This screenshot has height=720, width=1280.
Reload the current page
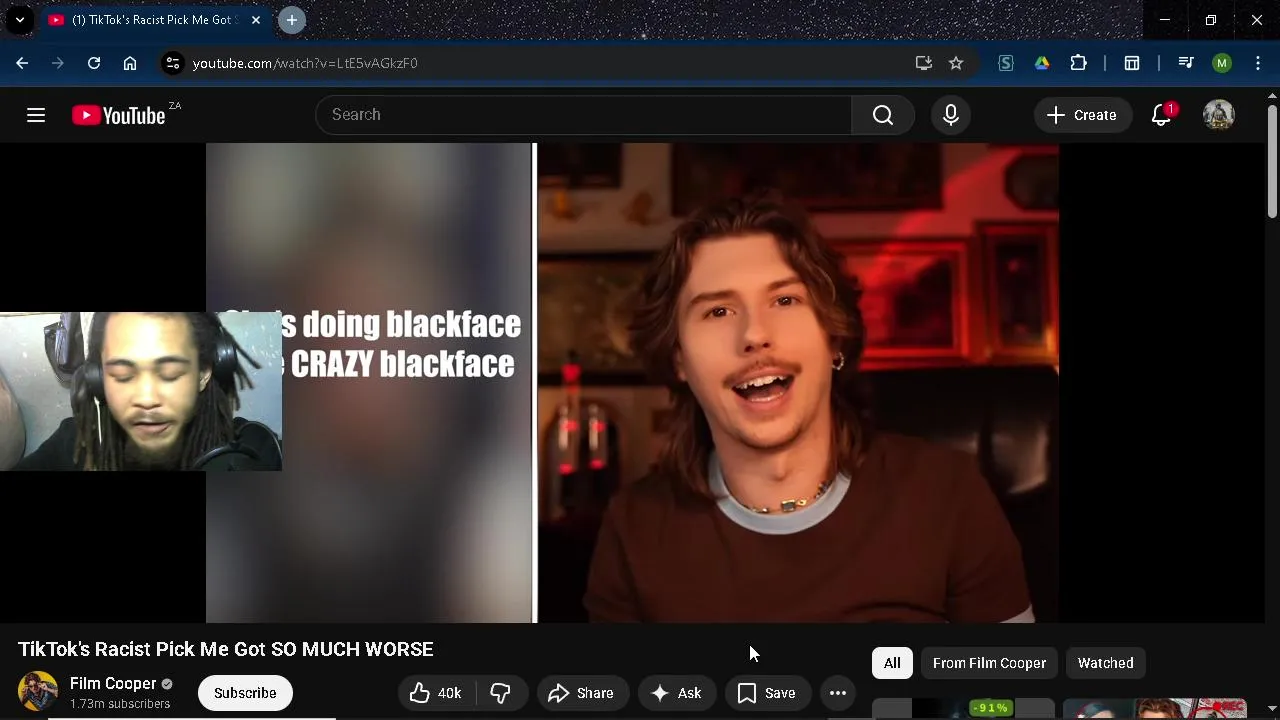pyautogui.click(x=94, y=63)
